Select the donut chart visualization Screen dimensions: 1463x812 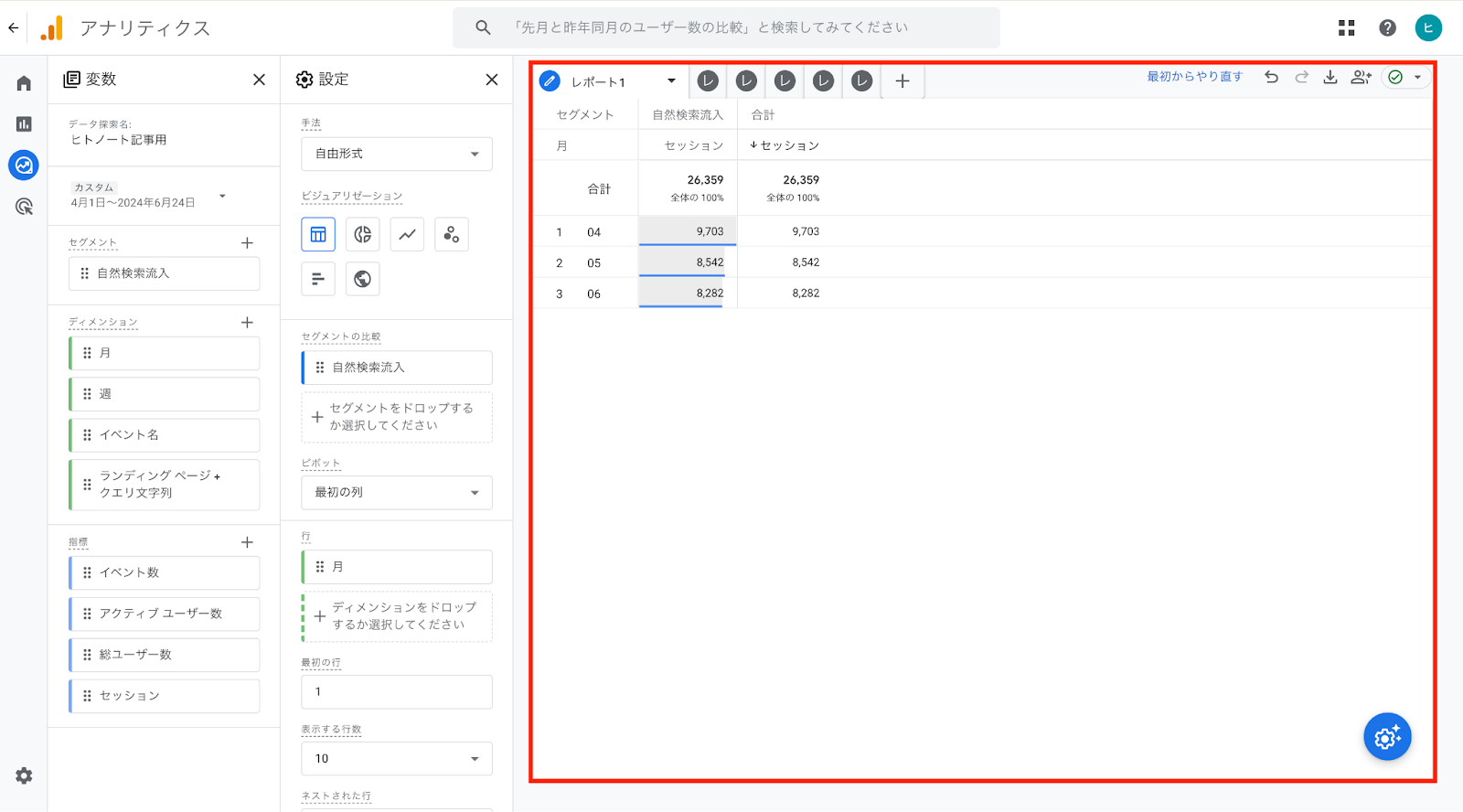[x=363, y=234]
